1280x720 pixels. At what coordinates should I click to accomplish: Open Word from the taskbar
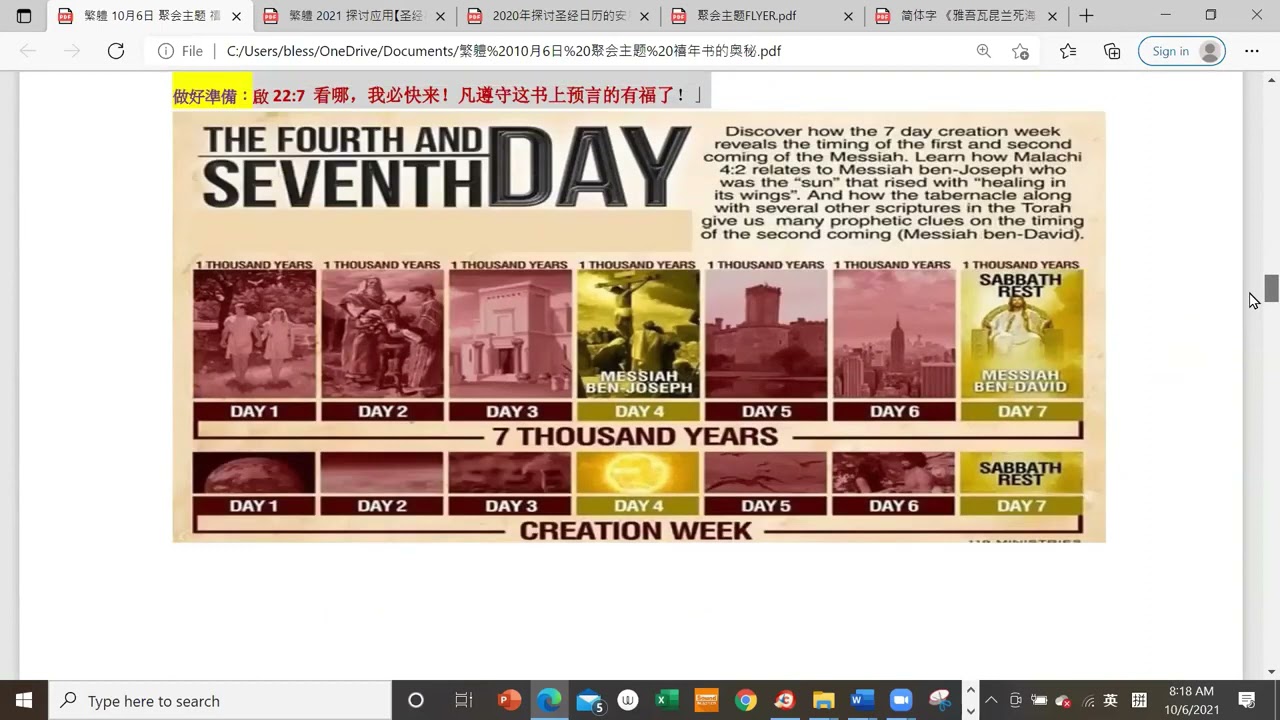[863, 700]
